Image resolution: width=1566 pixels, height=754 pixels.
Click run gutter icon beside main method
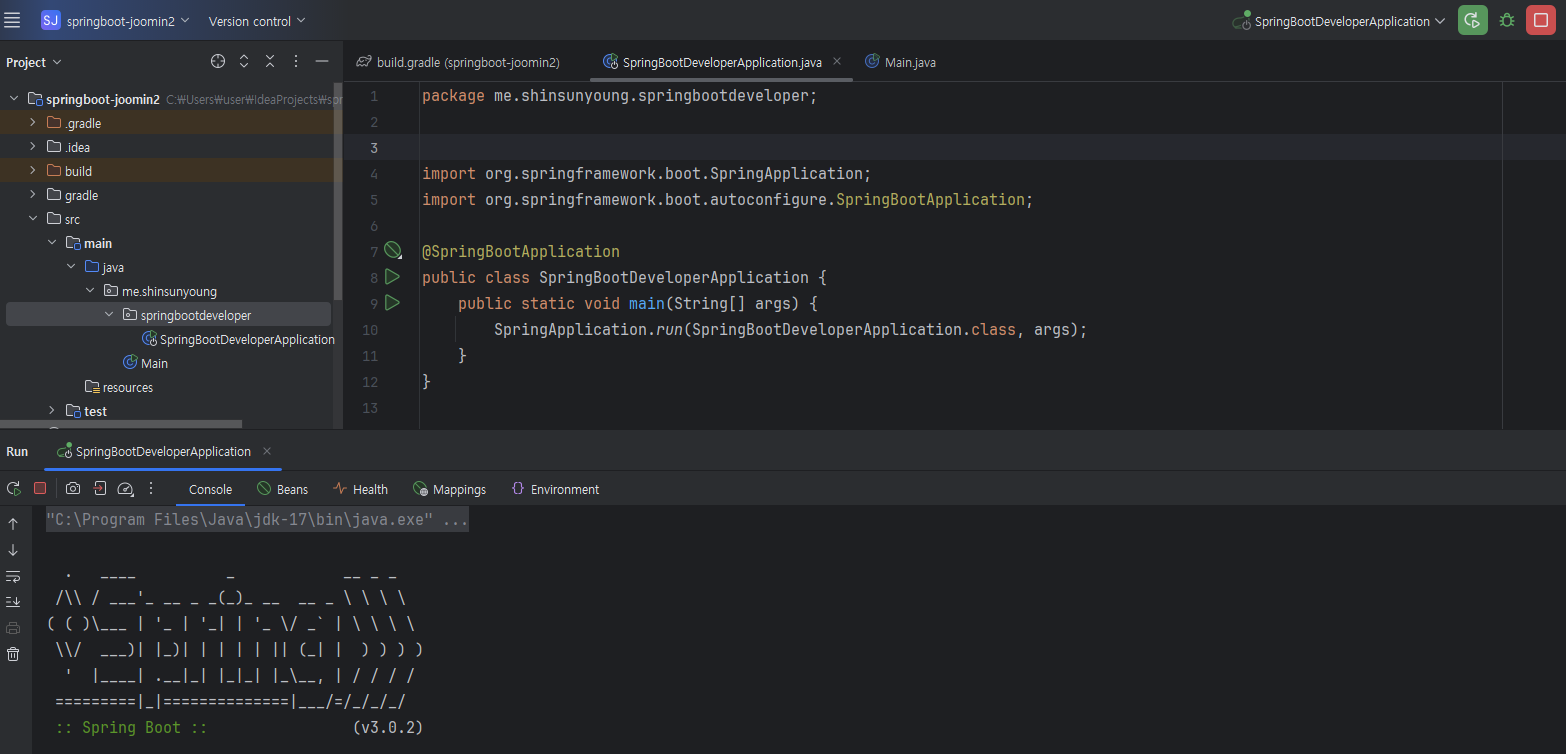point(392,303)
